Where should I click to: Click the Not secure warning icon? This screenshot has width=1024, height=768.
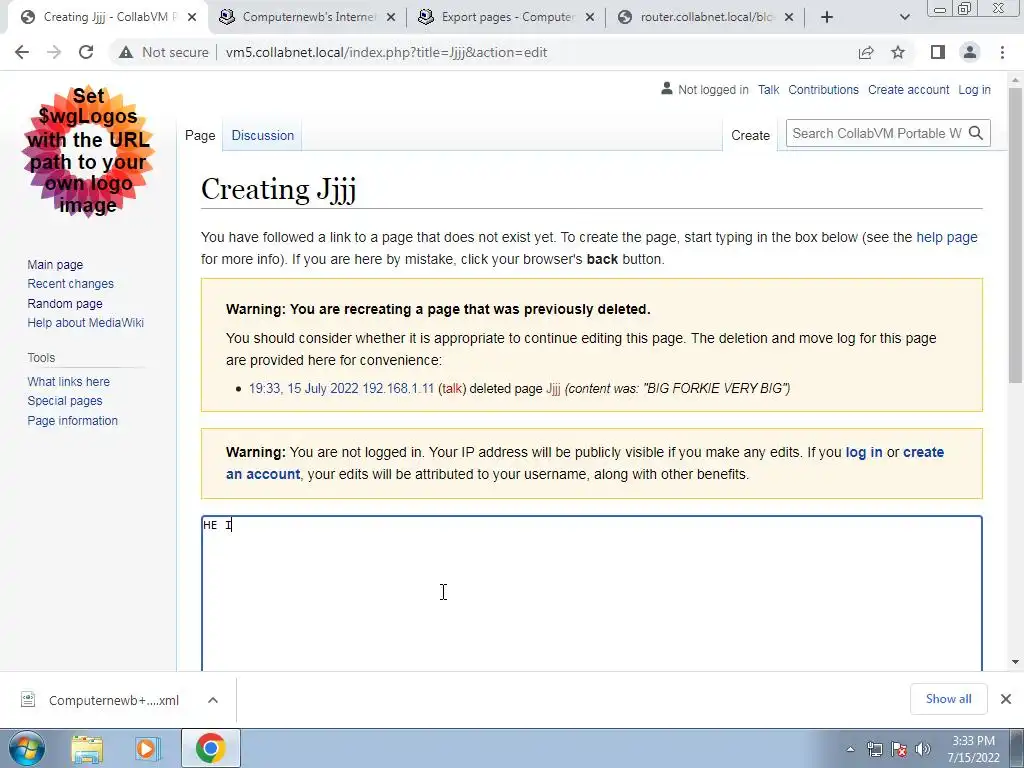coord(126,52)
